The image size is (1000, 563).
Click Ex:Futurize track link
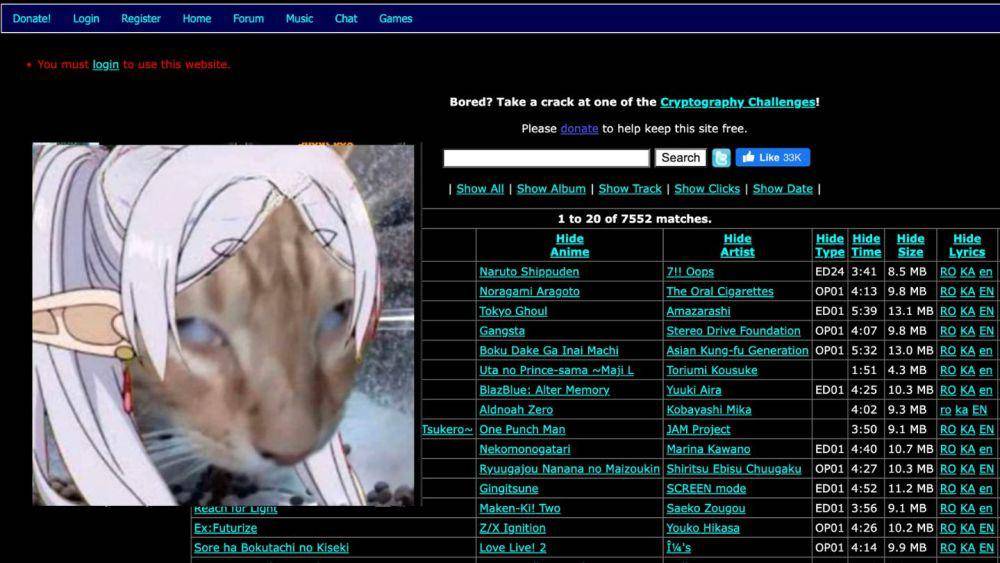pos(226,529)
